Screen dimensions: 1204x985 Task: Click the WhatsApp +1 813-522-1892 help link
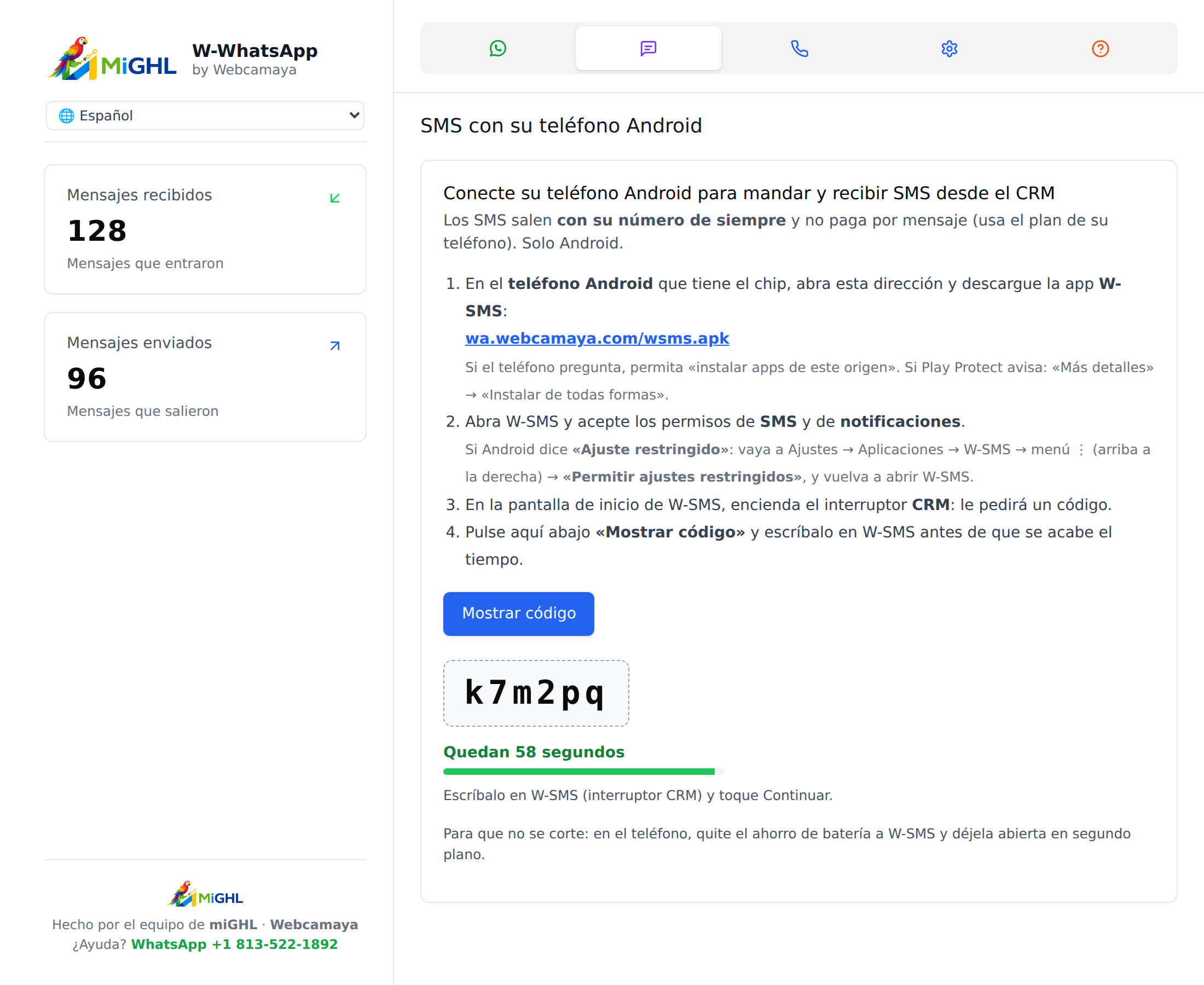pos(234,945)
